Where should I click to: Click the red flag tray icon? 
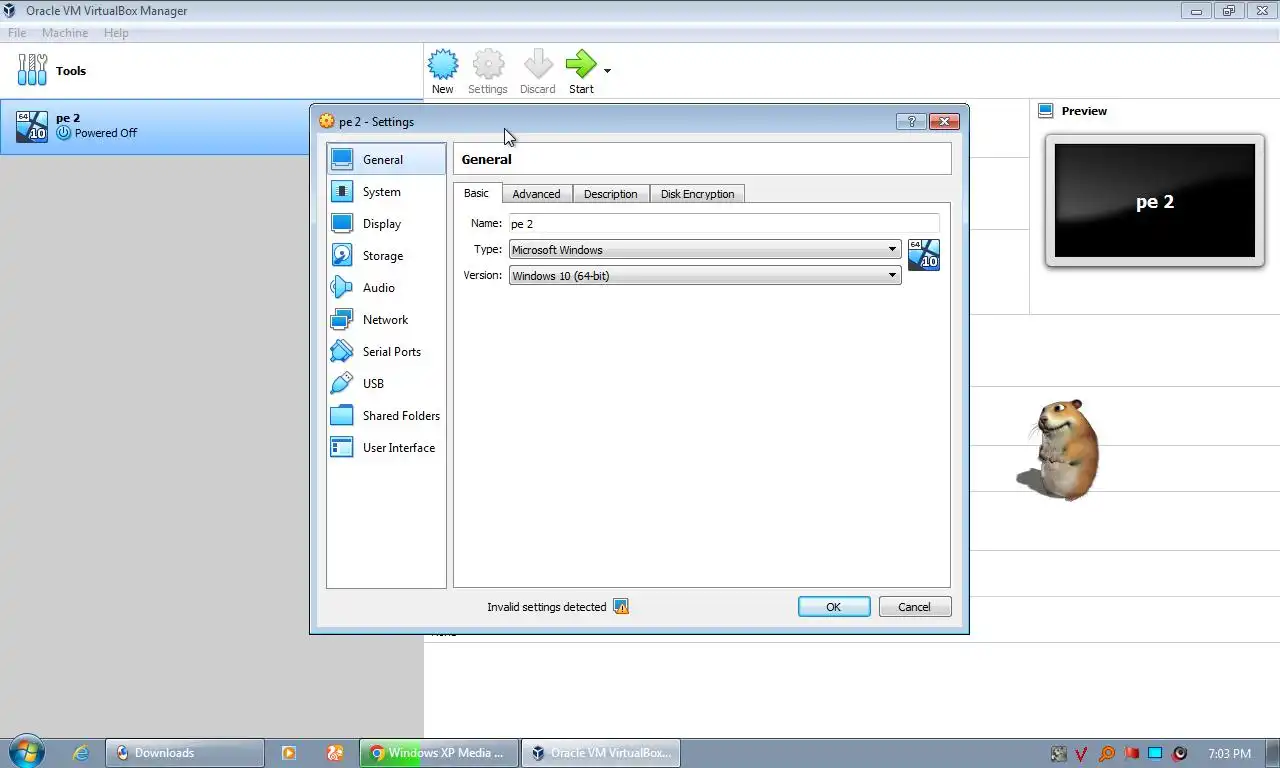[1131, 754]
